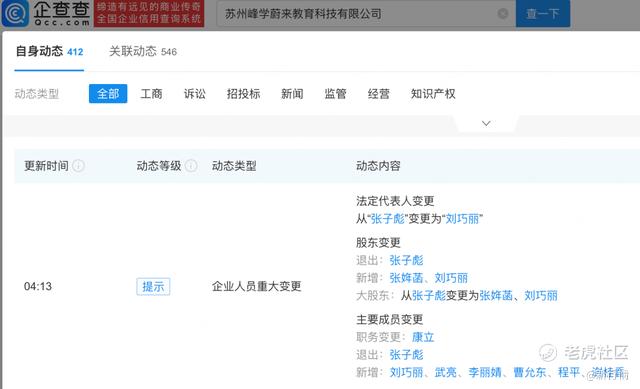Select the 诉讼 filter type
This screenshot has height=389, width=640.
pos(195,94)
